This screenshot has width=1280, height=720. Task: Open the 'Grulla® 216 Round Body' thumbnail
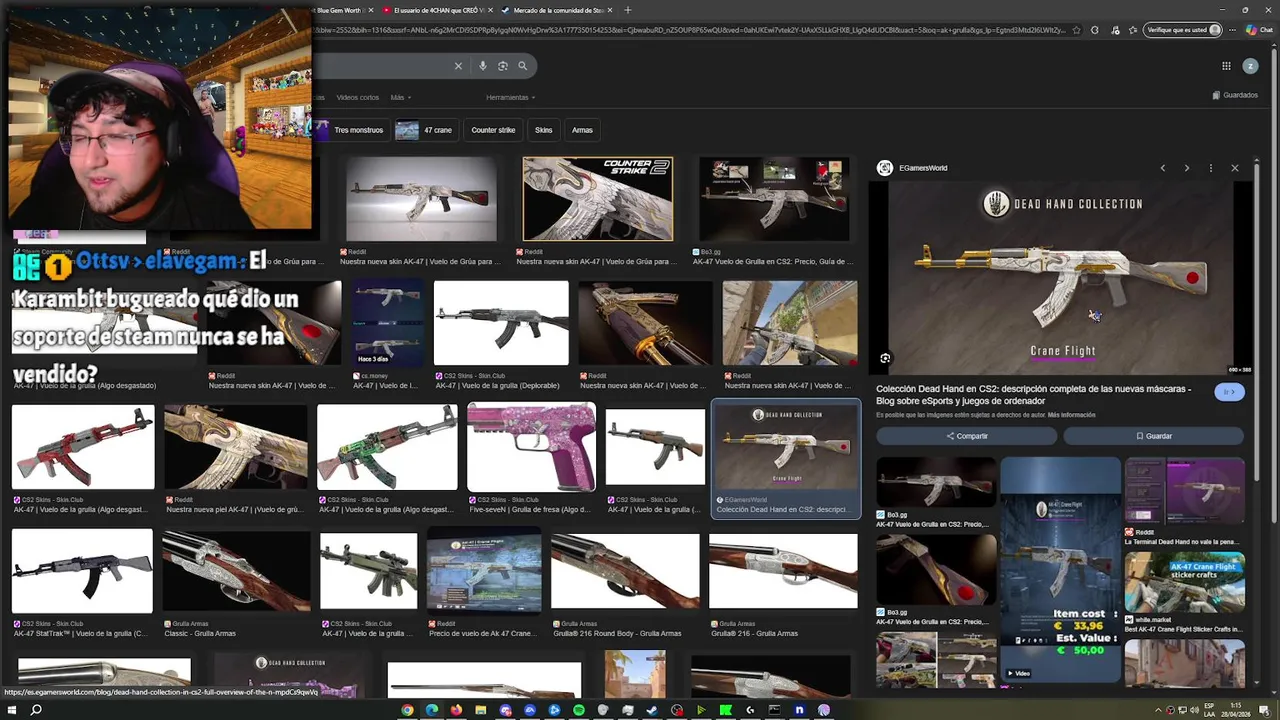[x=625, y=572]
